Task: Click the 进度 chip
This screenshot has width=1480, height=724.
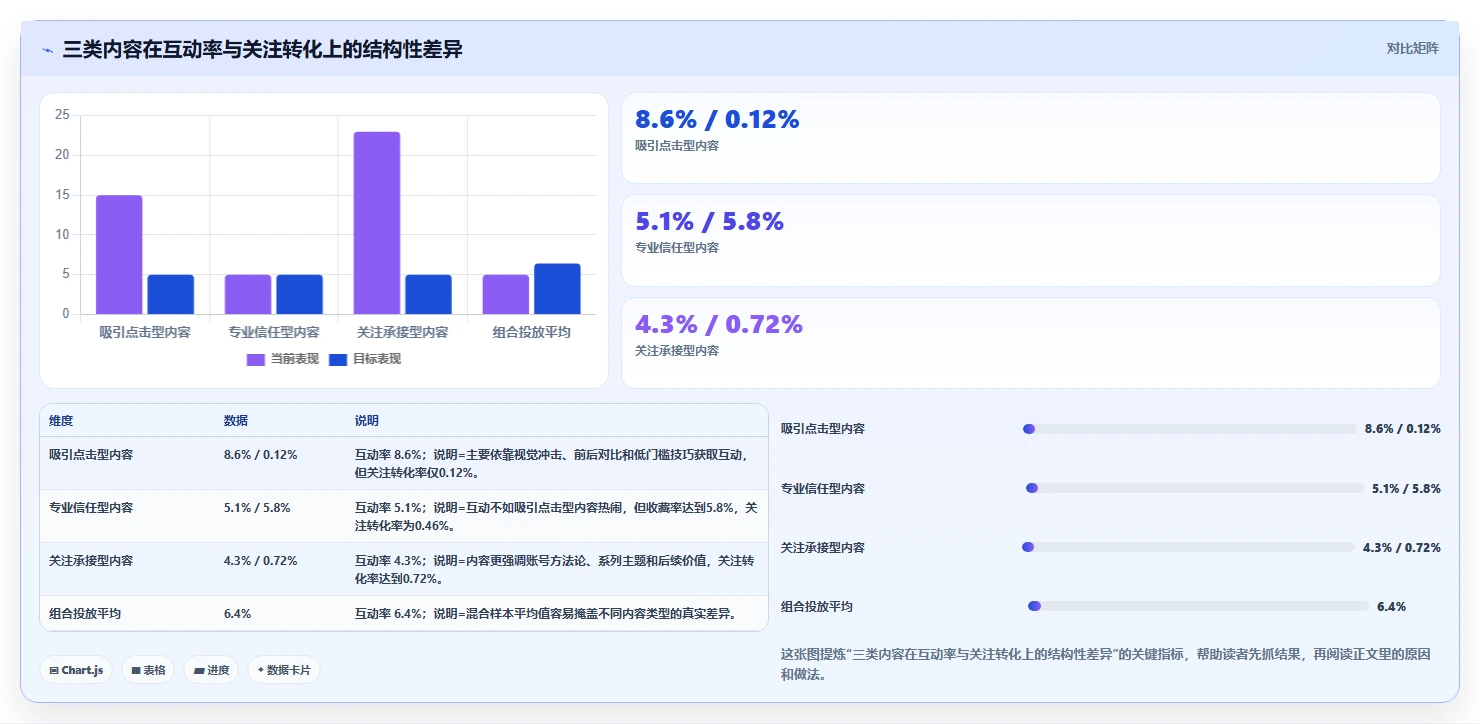Action: pos(211,670)
